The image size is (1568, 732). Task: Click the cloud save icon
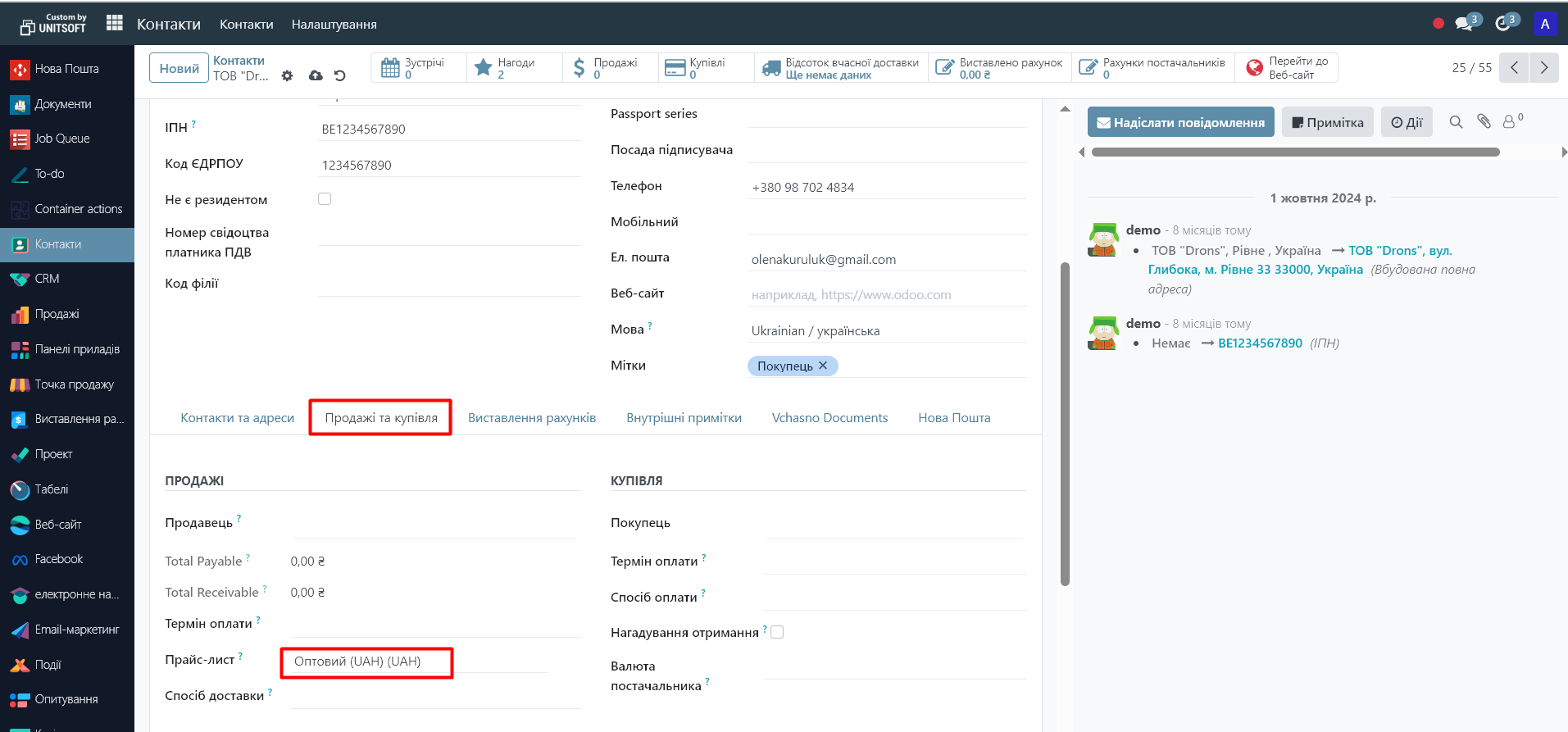coord(316,75)
